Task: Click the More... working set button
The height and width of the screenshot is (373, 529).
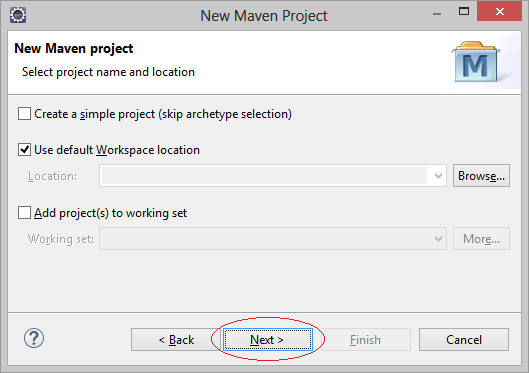Action: pyautogui.click(x=481, y=239)
